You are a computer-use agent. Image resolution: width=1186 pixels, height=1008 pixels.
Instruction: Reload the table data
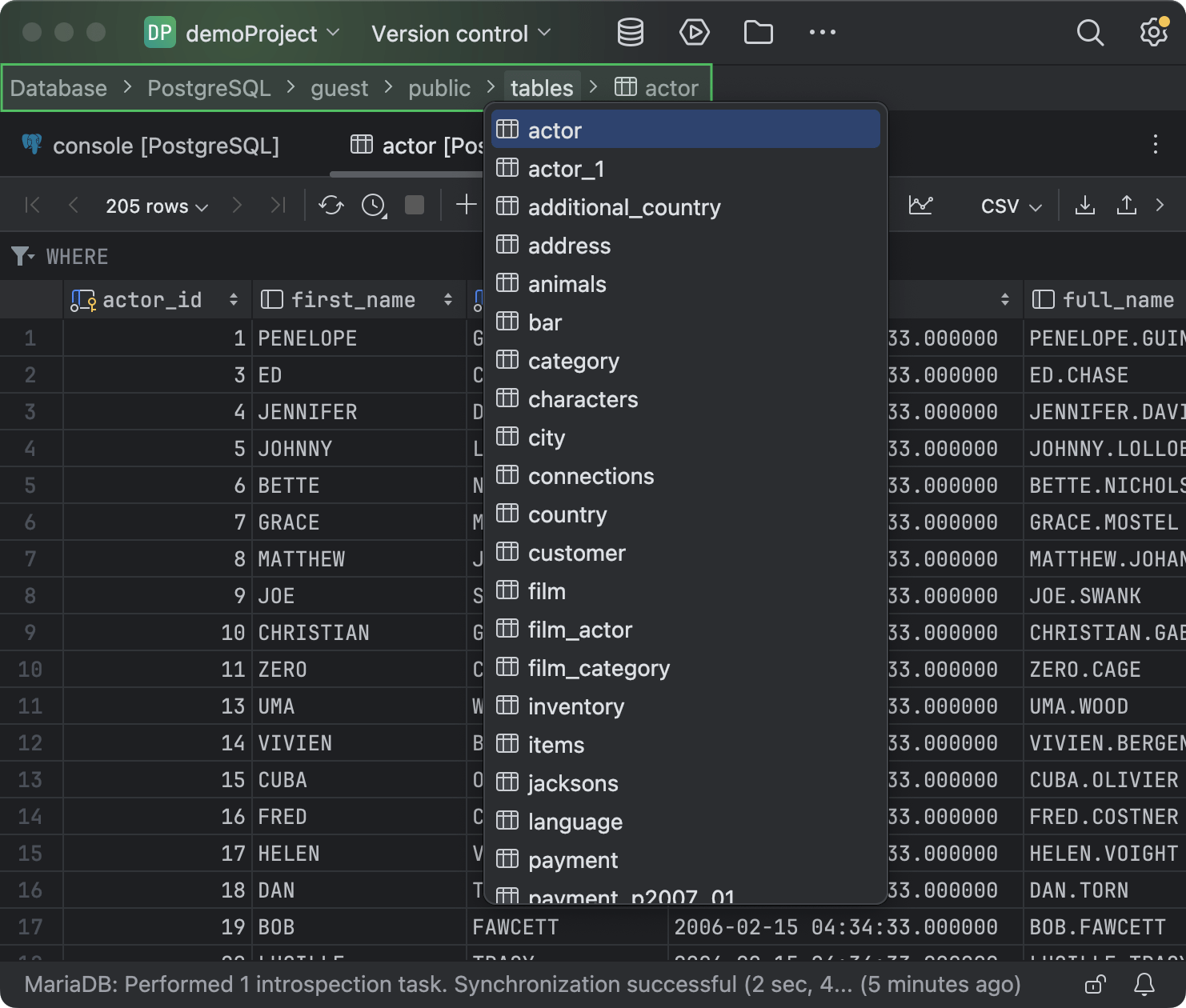(x=331, y=206)
